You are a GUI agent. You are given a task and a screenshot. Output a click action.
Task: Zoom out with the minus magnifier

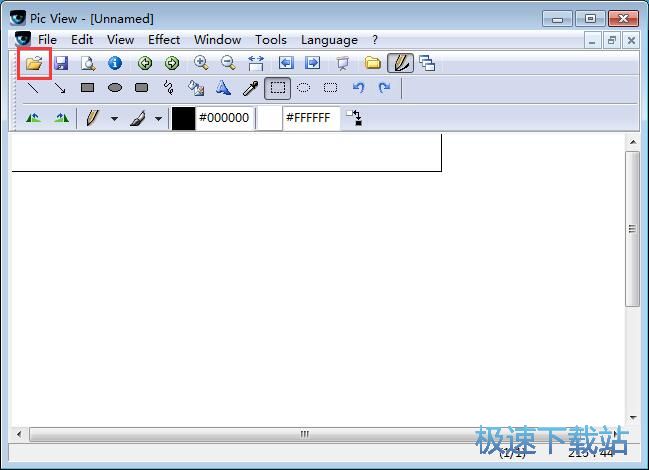(228, 63)
